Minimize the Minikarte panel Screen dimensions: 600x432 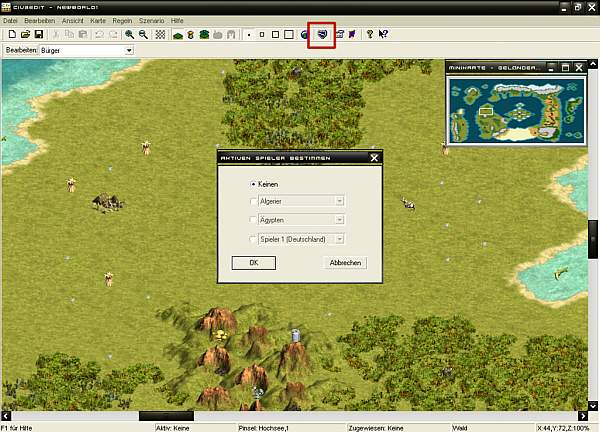pos(551,68)
